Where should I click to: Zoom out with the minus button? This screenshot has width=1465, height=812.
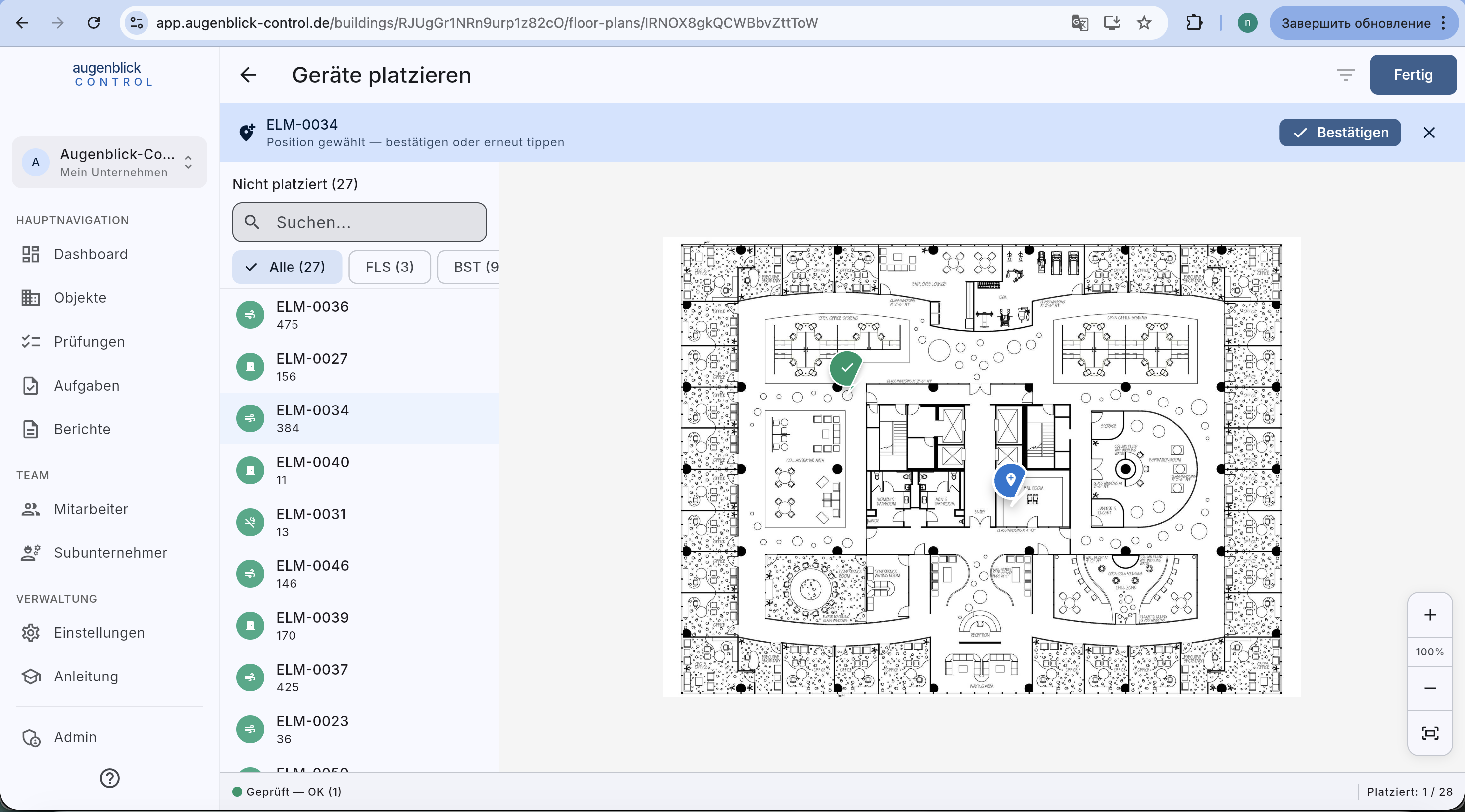(1430, 688)
